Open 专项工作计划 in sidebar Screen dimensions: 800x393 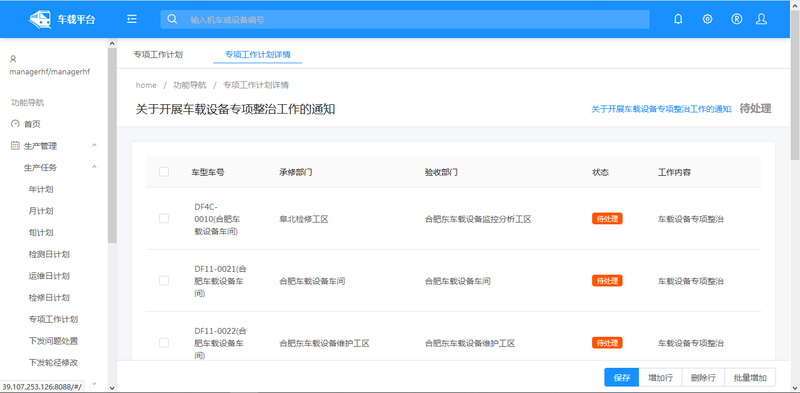point(54,320)
